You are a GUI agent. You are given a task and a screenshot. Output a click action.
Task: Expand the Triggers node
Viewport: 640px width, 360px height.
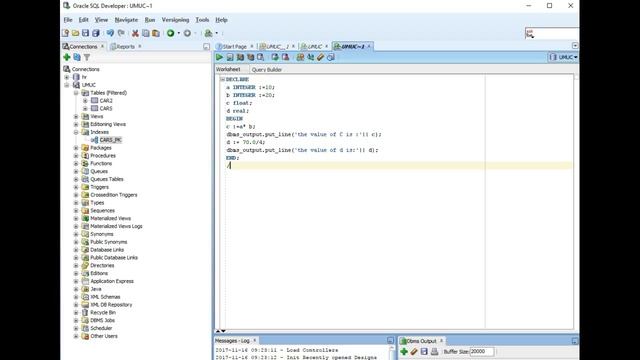coord(76,187)
